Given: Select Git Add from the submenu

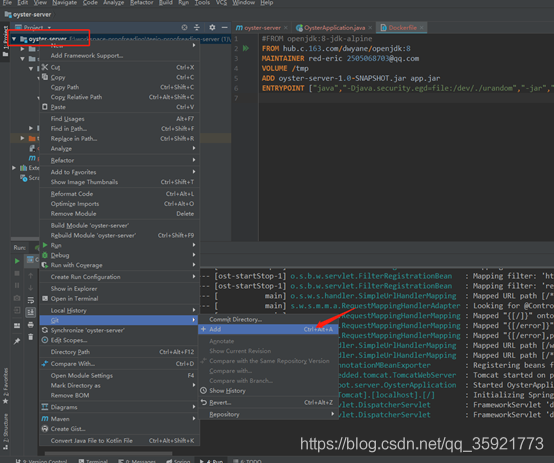Looking at the screenshot, I should 268,329.
